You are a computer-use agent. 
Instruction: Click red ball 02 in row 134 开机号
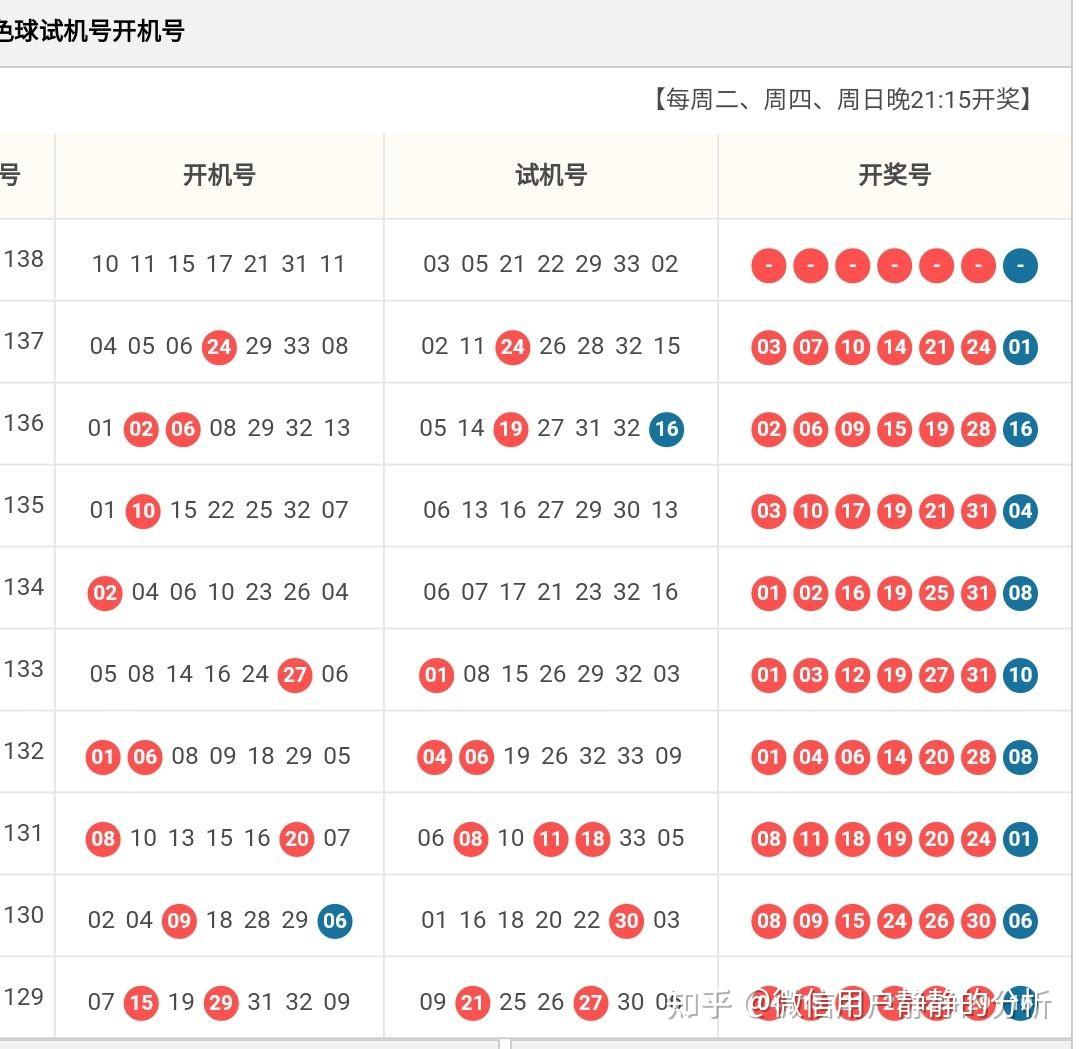click(x=105, y=592)
